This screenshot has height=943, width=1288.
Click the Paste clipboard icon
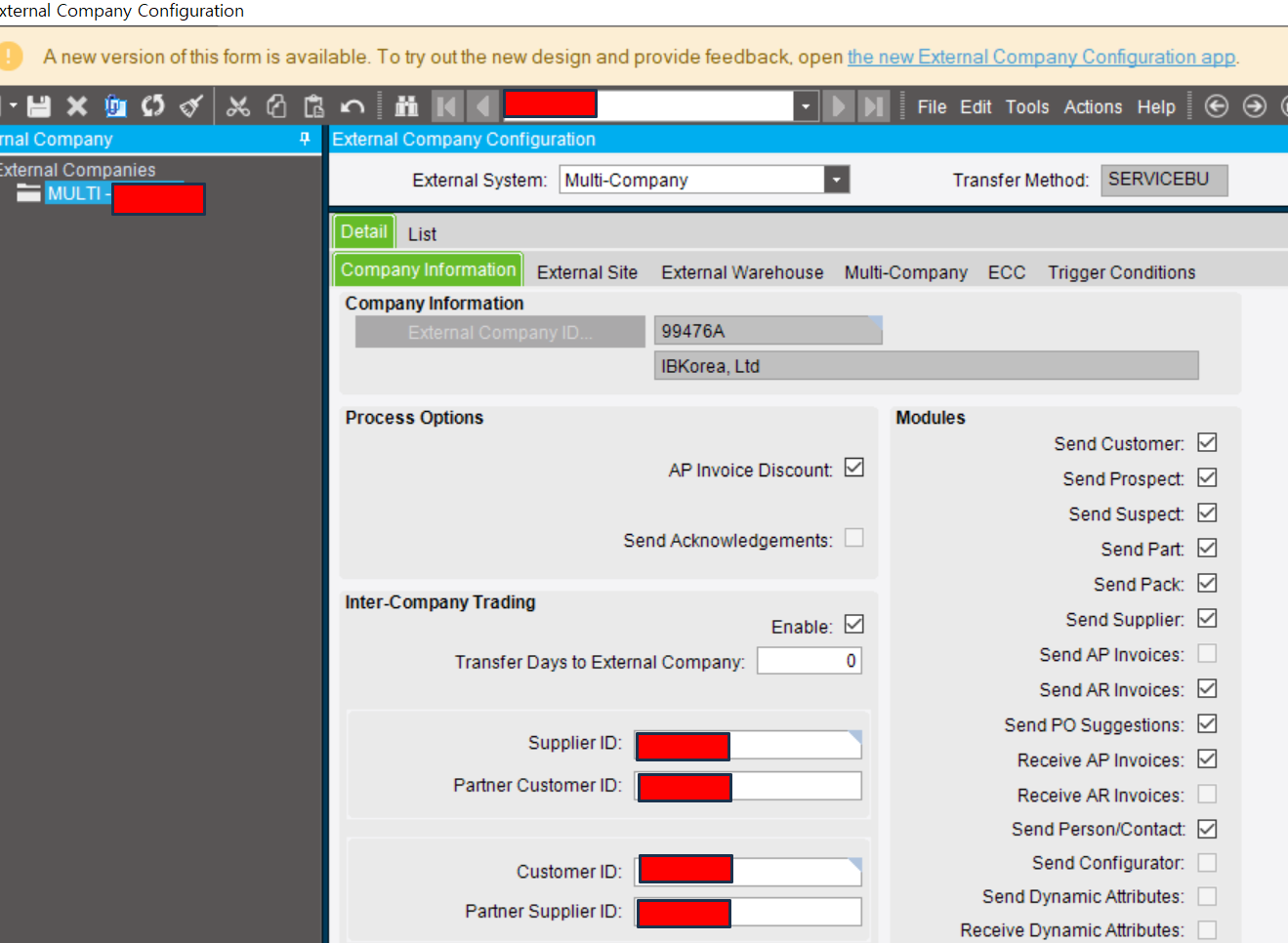coord(314,106)
